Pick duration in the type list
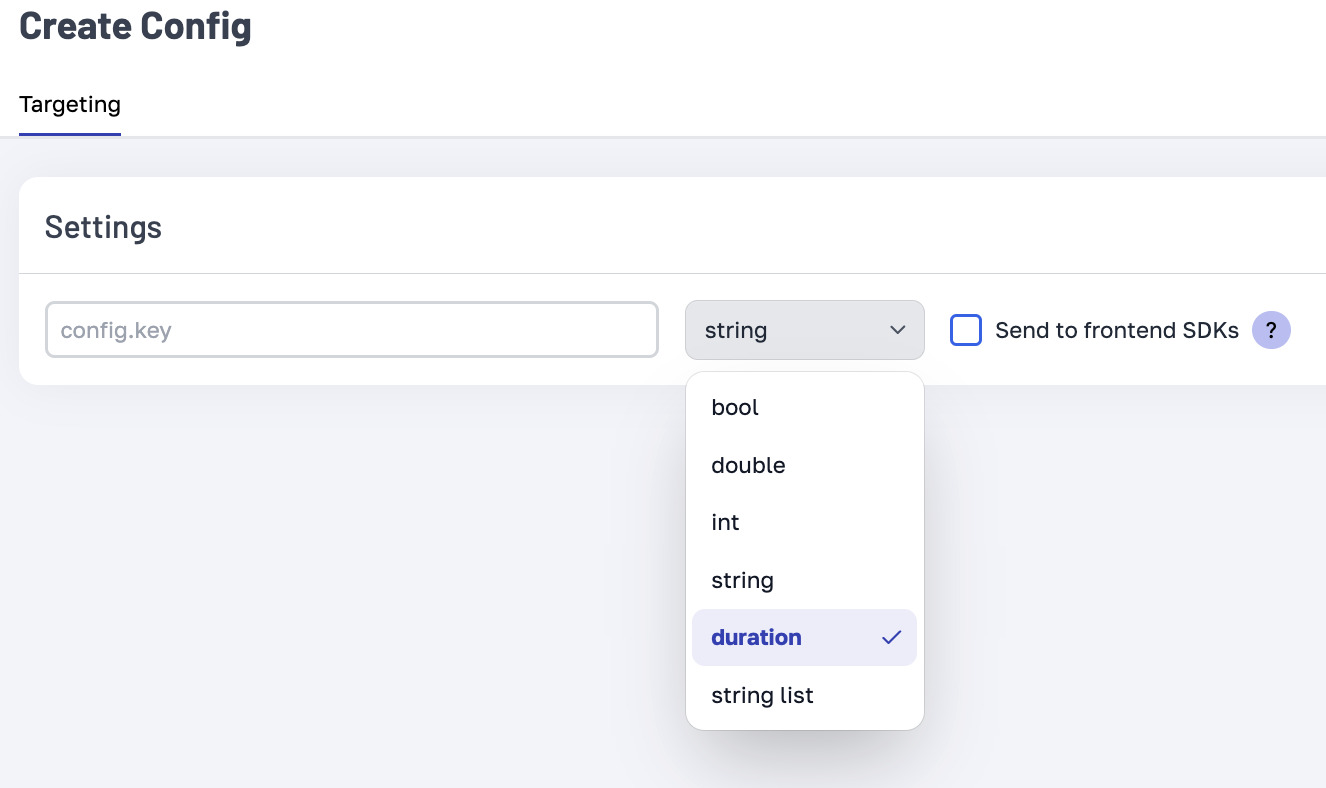 (805, 638)
